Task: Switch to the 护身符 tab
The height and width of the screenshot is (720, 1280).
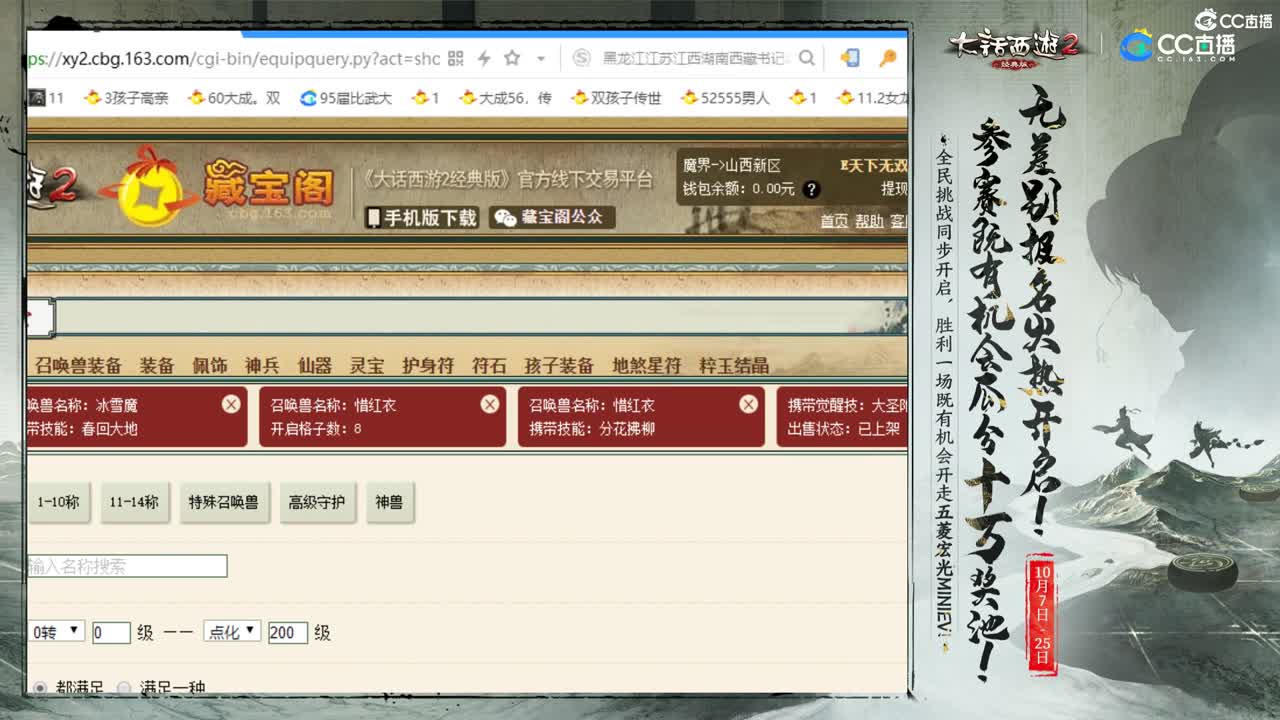Action: click(428, 366)
